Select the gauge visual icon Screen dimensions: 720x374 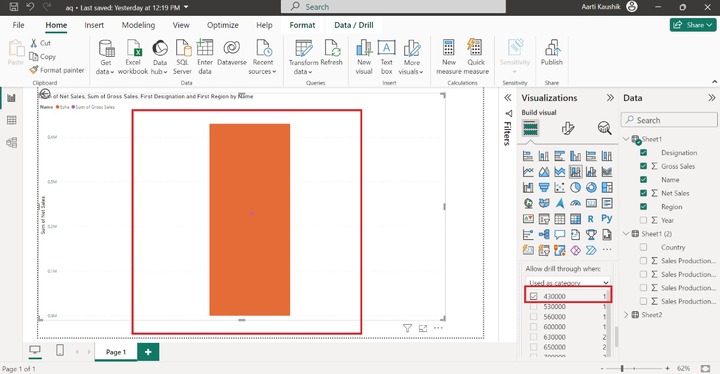575,203
